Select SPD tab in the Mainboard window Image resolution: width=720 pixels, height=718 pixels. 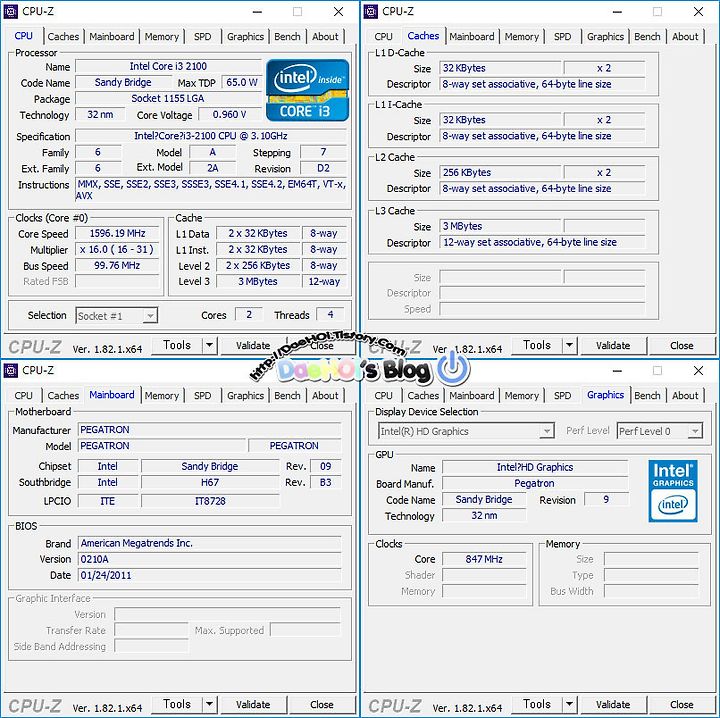coord(202,395)
